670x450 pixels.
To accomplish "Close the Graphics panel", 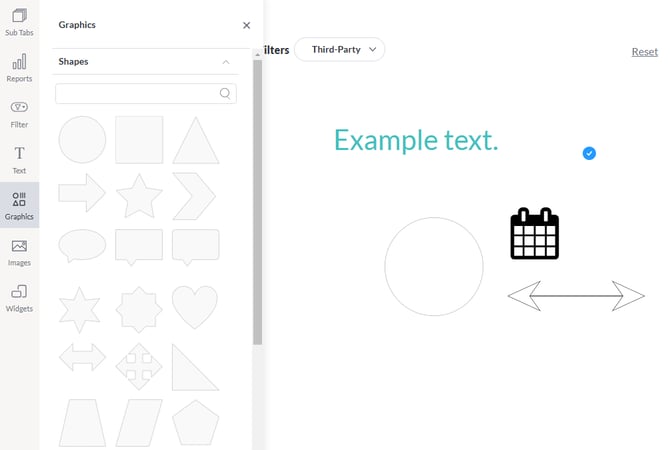I will (x=247, y=25).
